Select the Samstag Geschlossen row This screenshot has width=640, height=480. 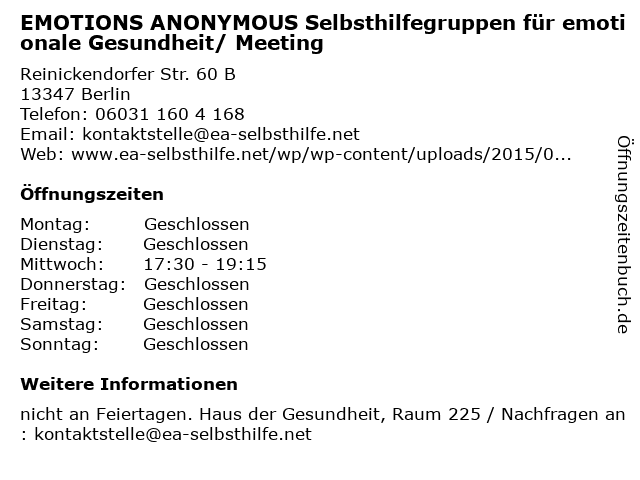tap(134, 324)
